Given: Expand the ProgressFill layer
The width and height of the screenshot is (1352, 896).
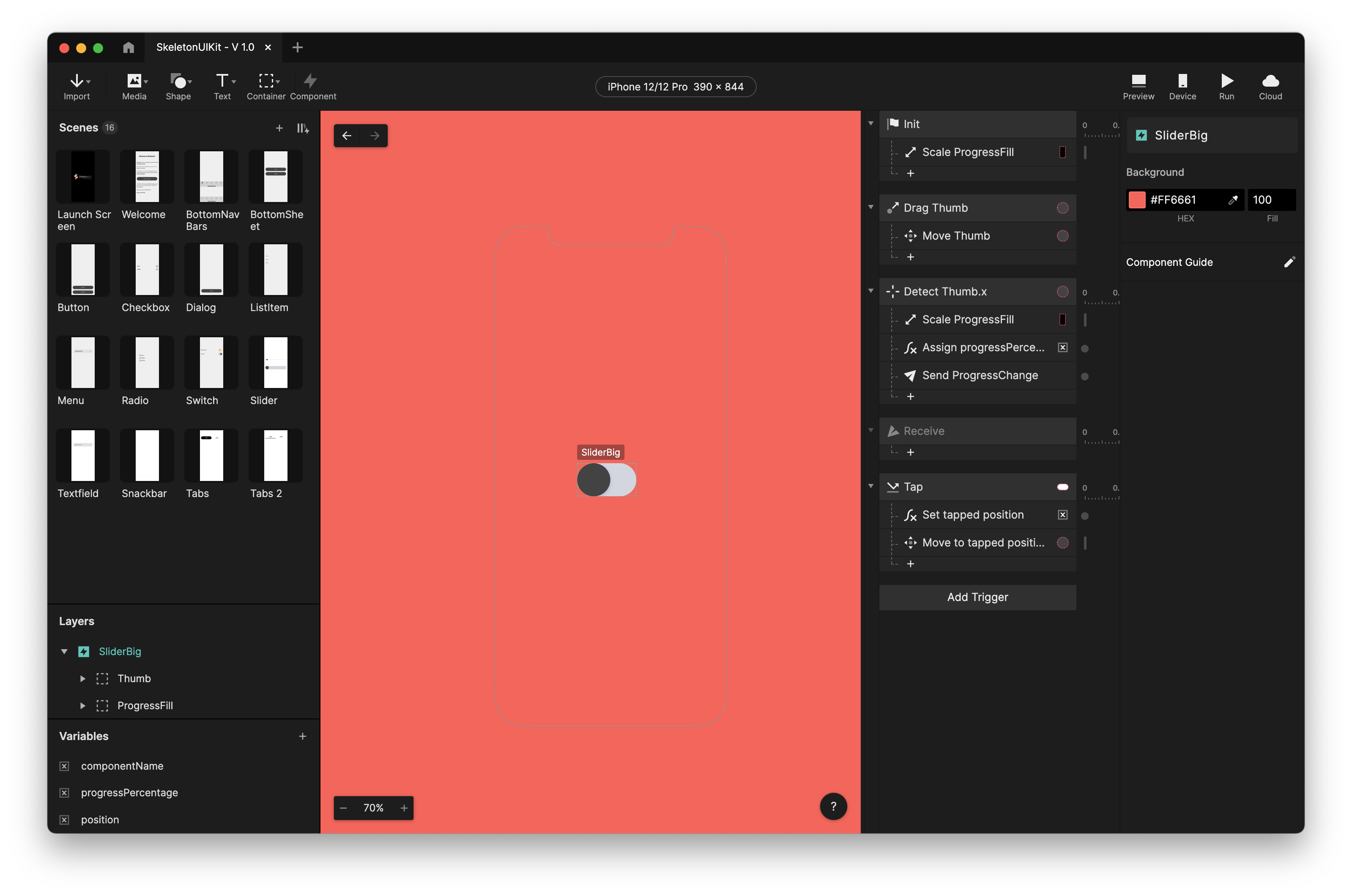Looking at the screenshot, I should click(83, 706).
